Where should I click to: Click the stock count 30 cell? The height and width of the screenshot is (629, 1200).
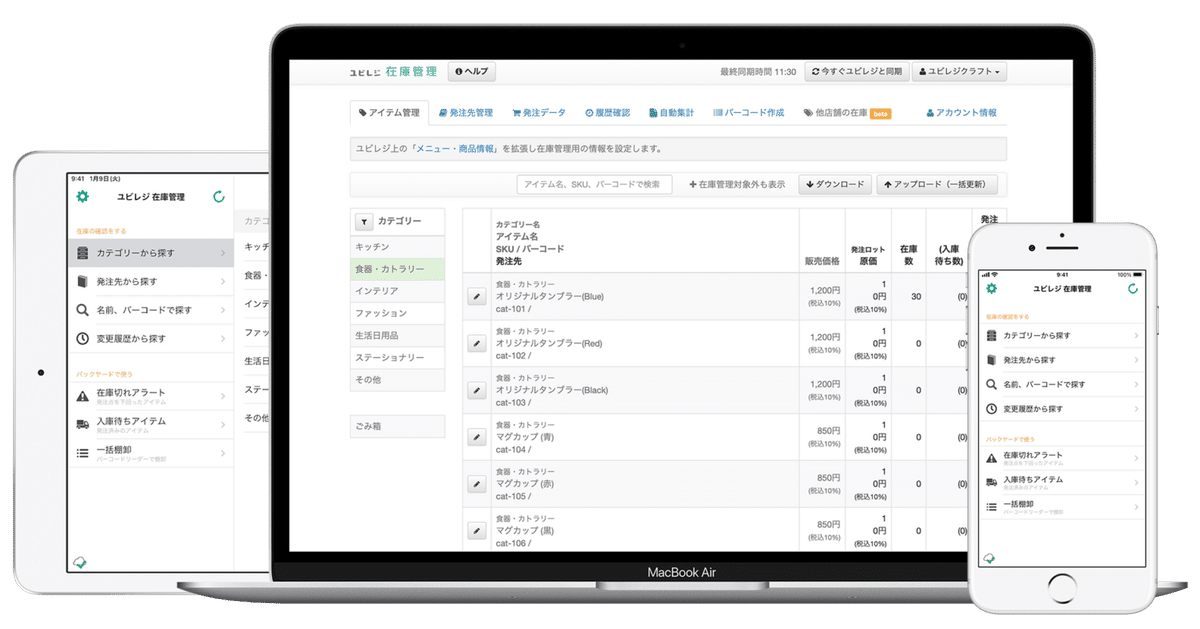tap(908, 297)
